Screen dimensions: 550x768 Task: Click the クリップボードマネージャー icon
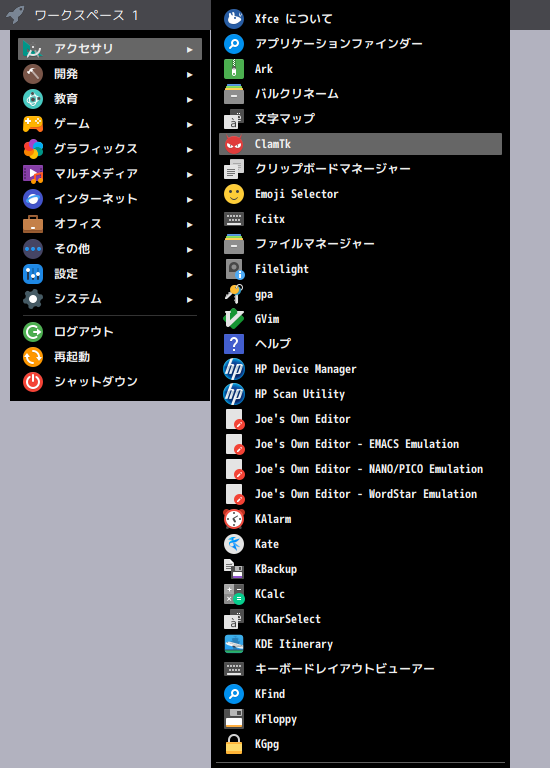point(234,169)
